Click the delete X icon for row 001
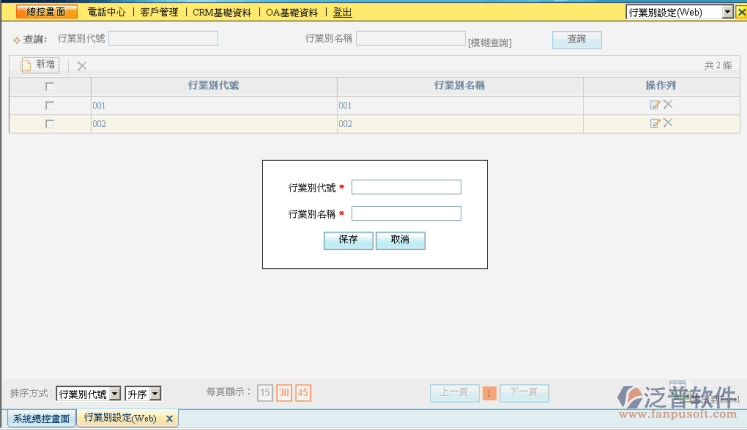The height and width of the screenshot is (430, 747). [667, 104]
